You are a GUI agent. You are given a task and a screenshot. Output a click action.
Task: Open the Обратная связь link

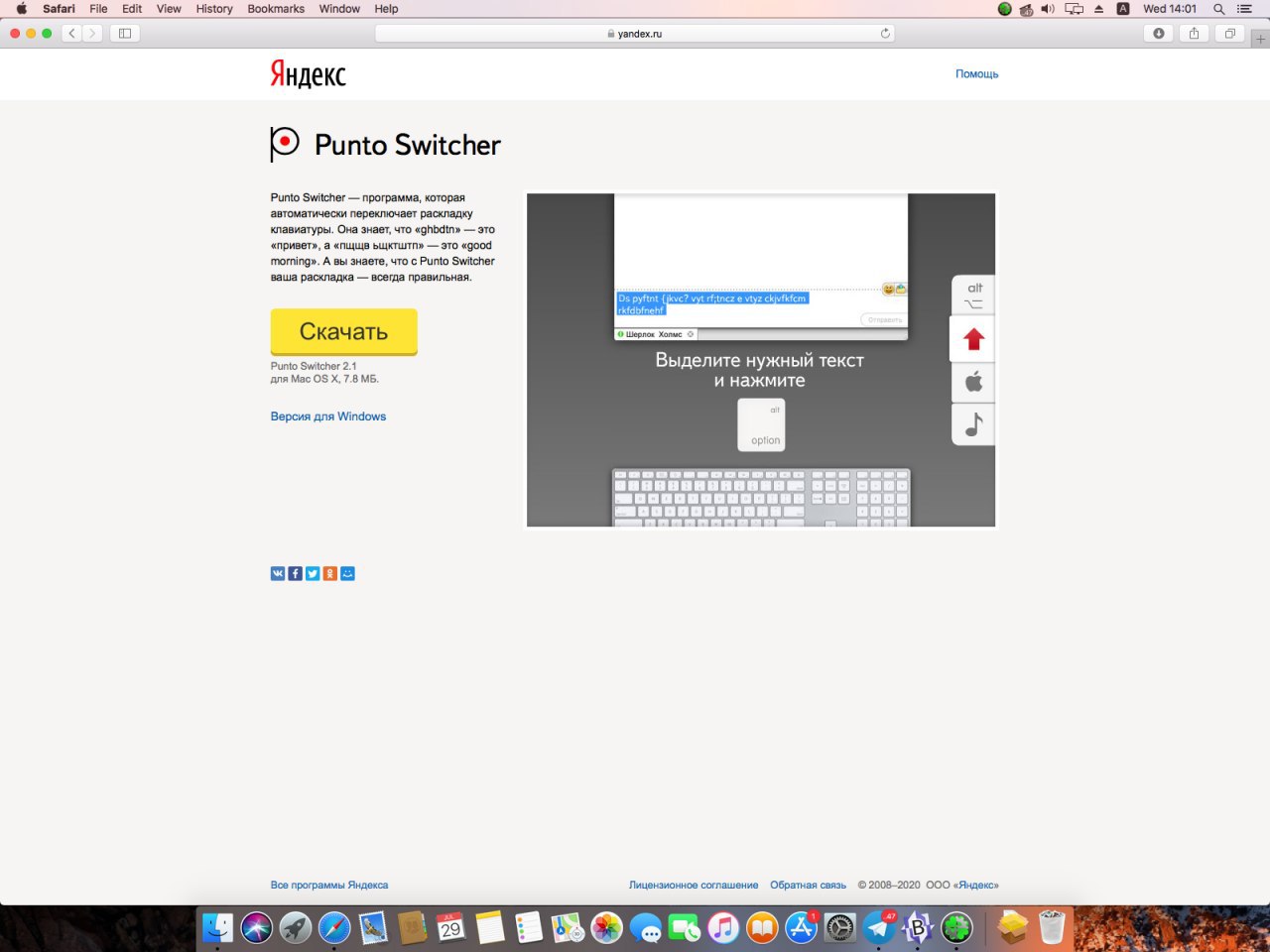point(808,885)
